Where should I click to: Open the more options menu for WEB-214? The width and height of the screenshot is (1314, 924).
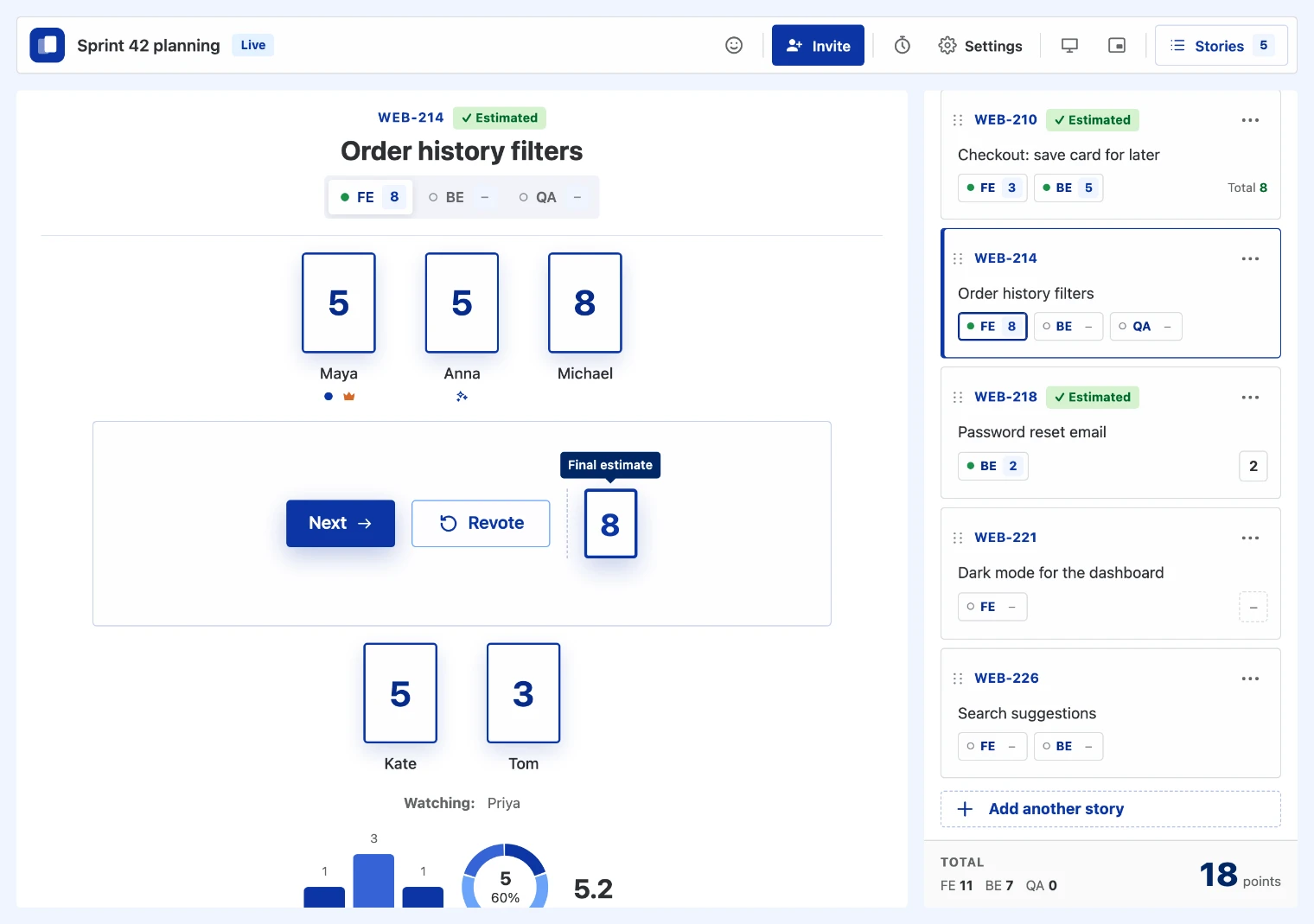point(1250,258)
